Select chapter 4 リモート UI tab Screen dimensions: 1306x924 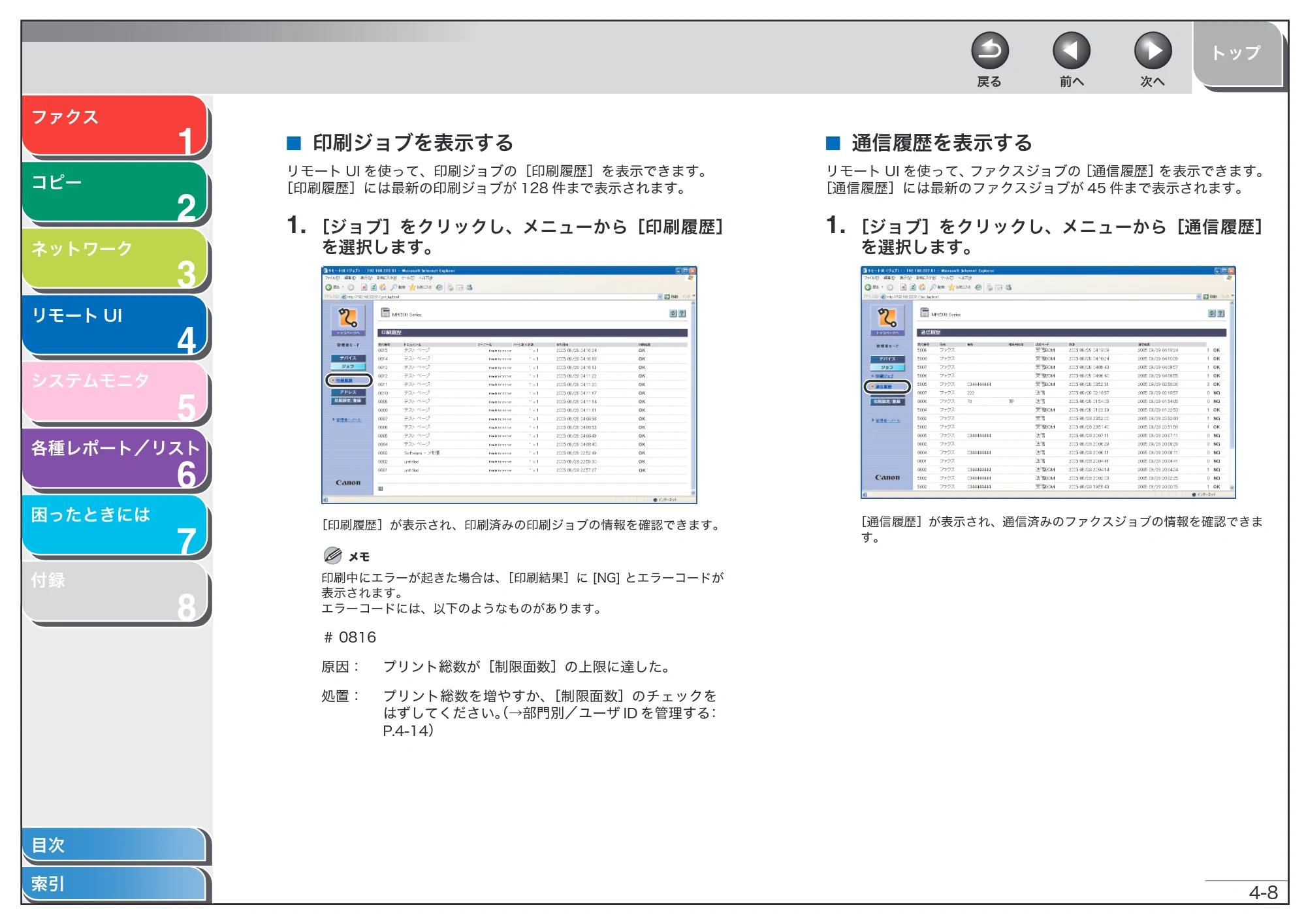[x=115, y=325]
